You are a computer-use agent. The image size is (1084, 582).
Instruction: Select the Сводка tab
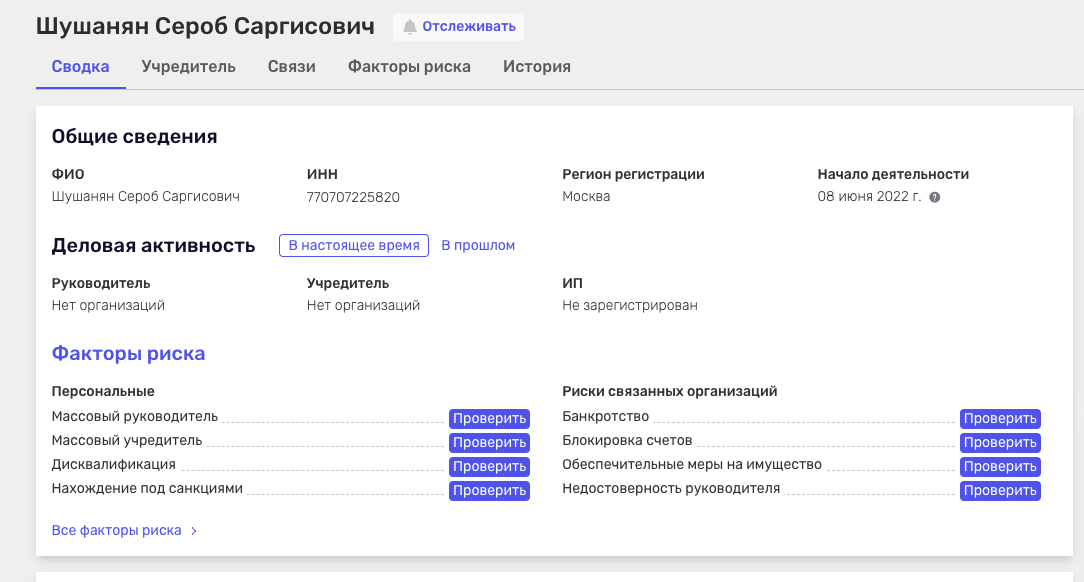[80, 66]
